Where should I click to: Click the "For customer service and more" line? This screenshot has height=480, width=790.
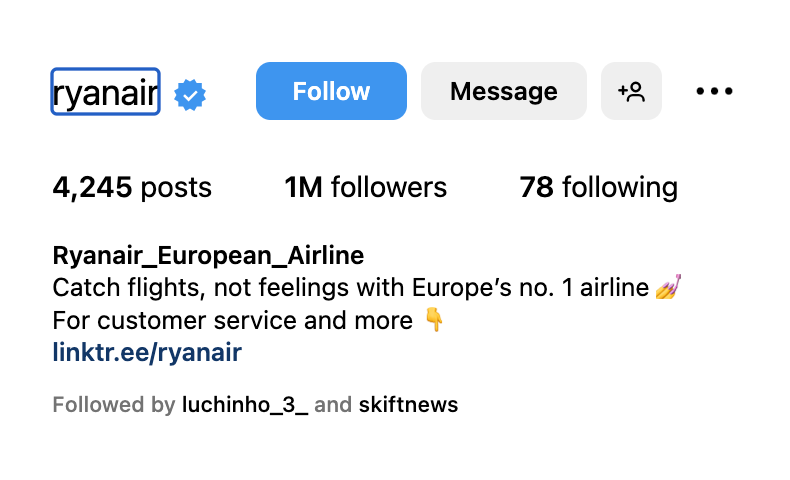232,321
